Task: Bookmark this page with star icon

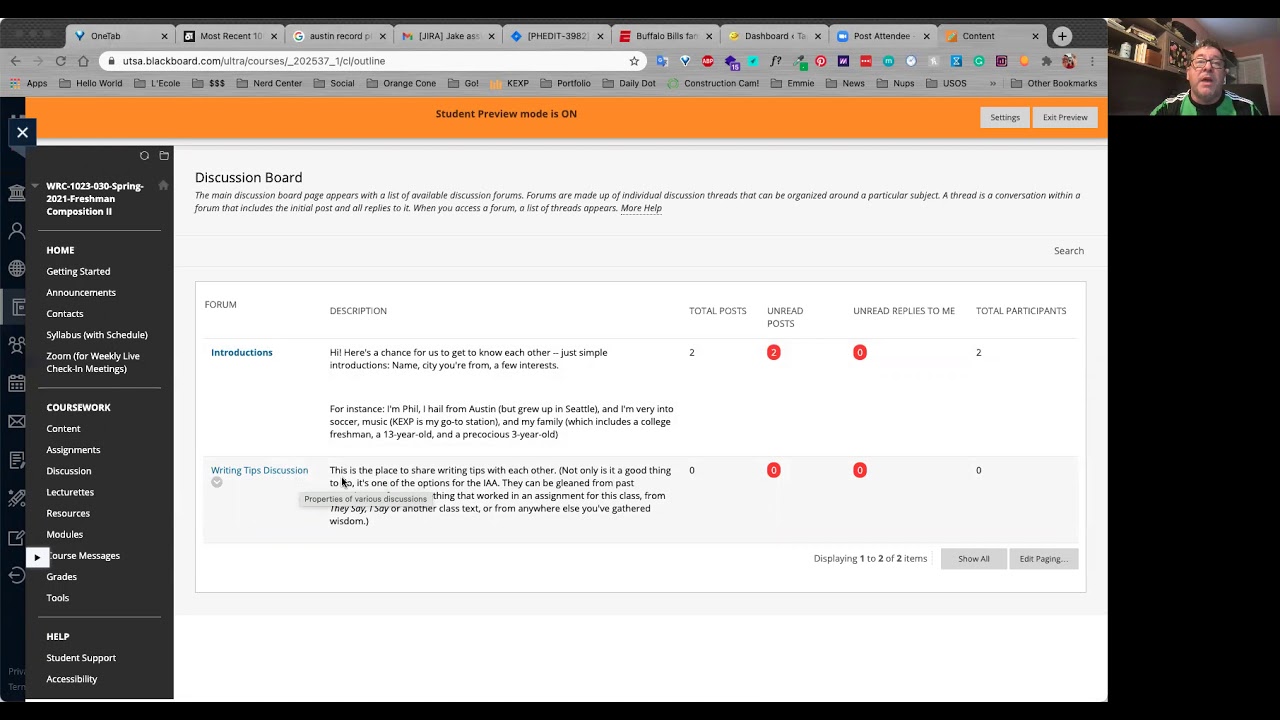Action: tap(634, 61)
